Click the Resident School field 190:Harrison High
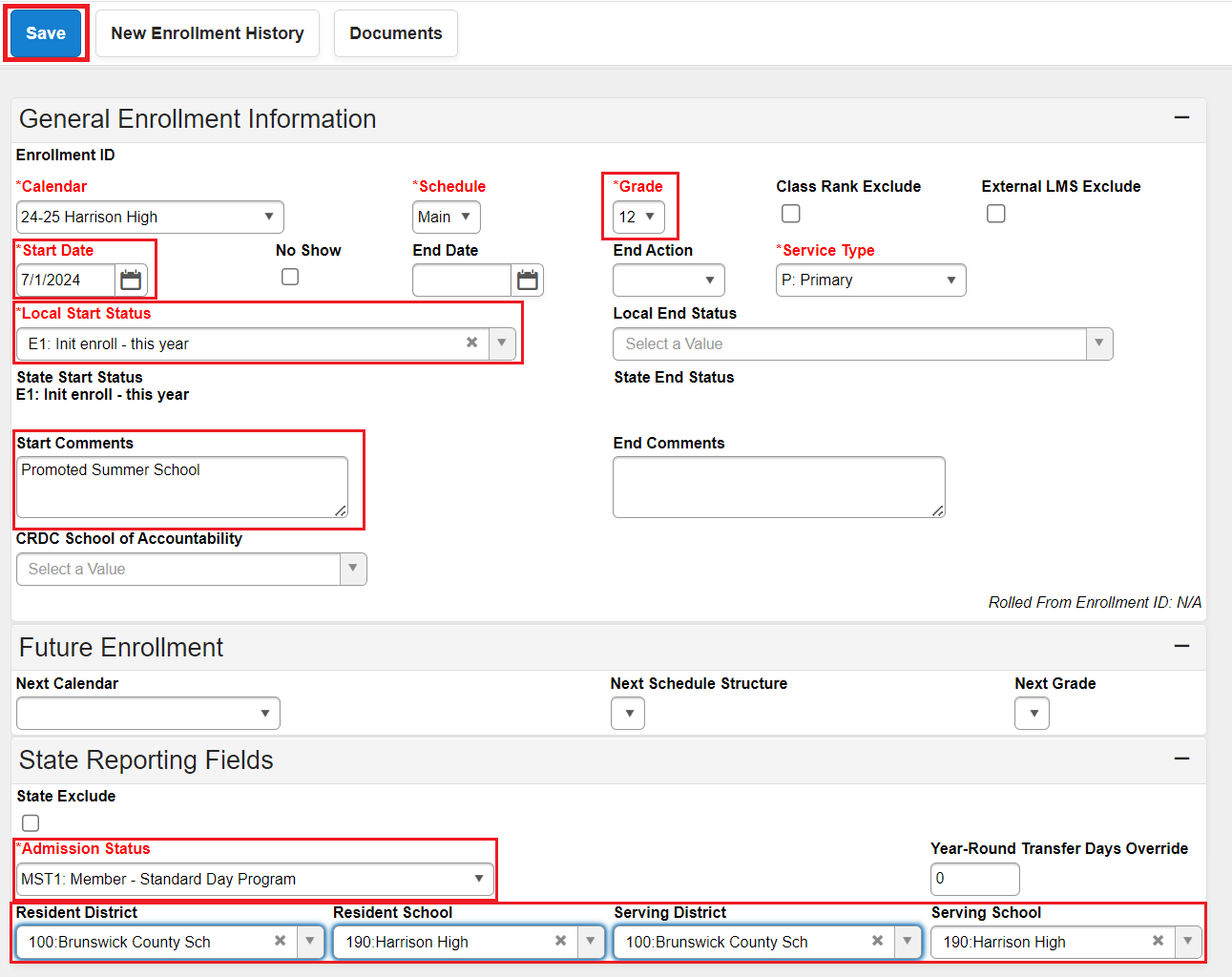 (x=469, y=942)
